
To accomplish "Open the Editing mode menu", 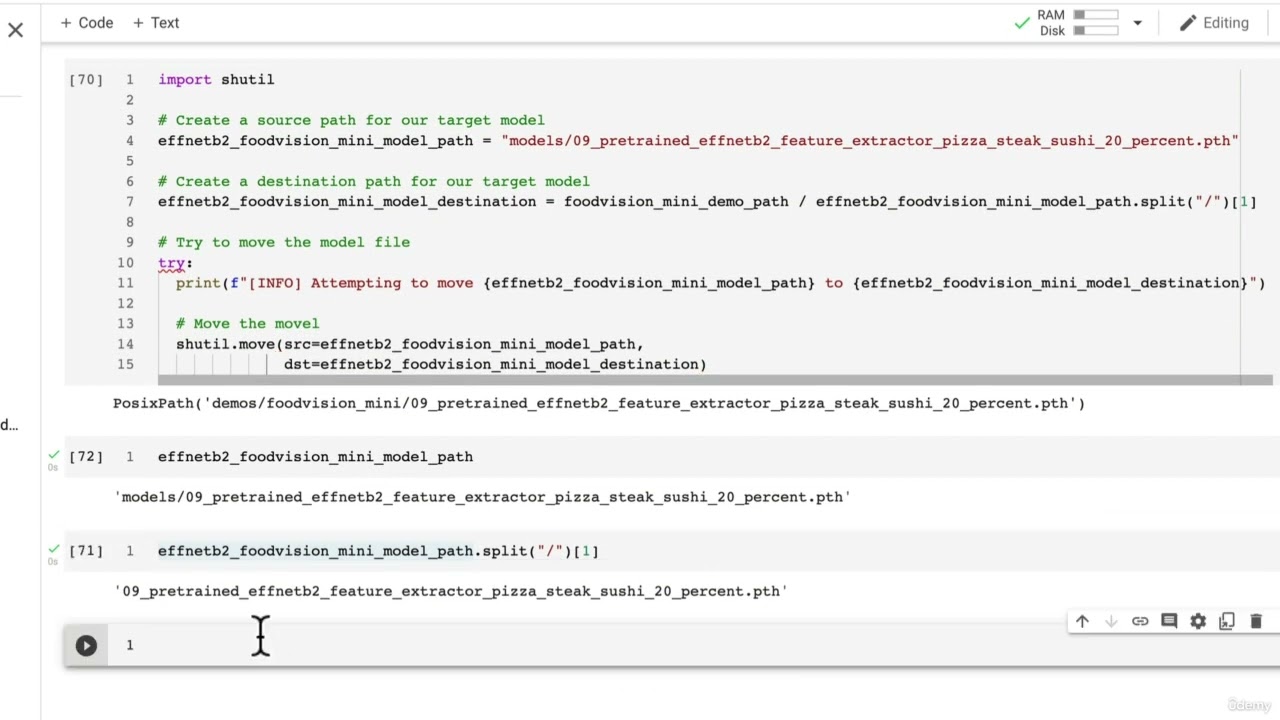I will click(1214, 22).
